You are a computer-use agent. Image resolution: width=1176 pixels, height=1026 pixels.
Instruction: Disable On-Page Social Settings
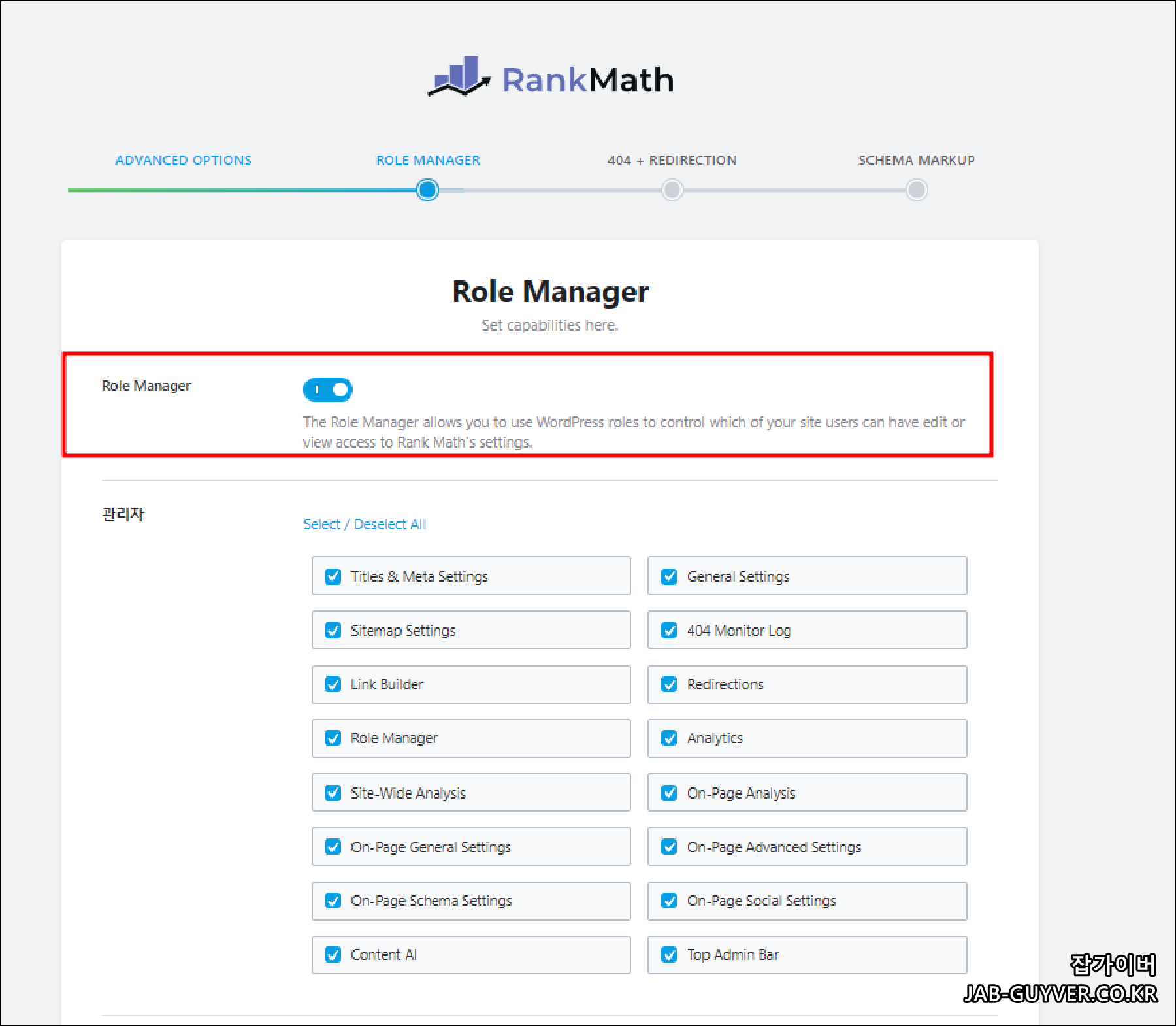(x=669, y=901)
